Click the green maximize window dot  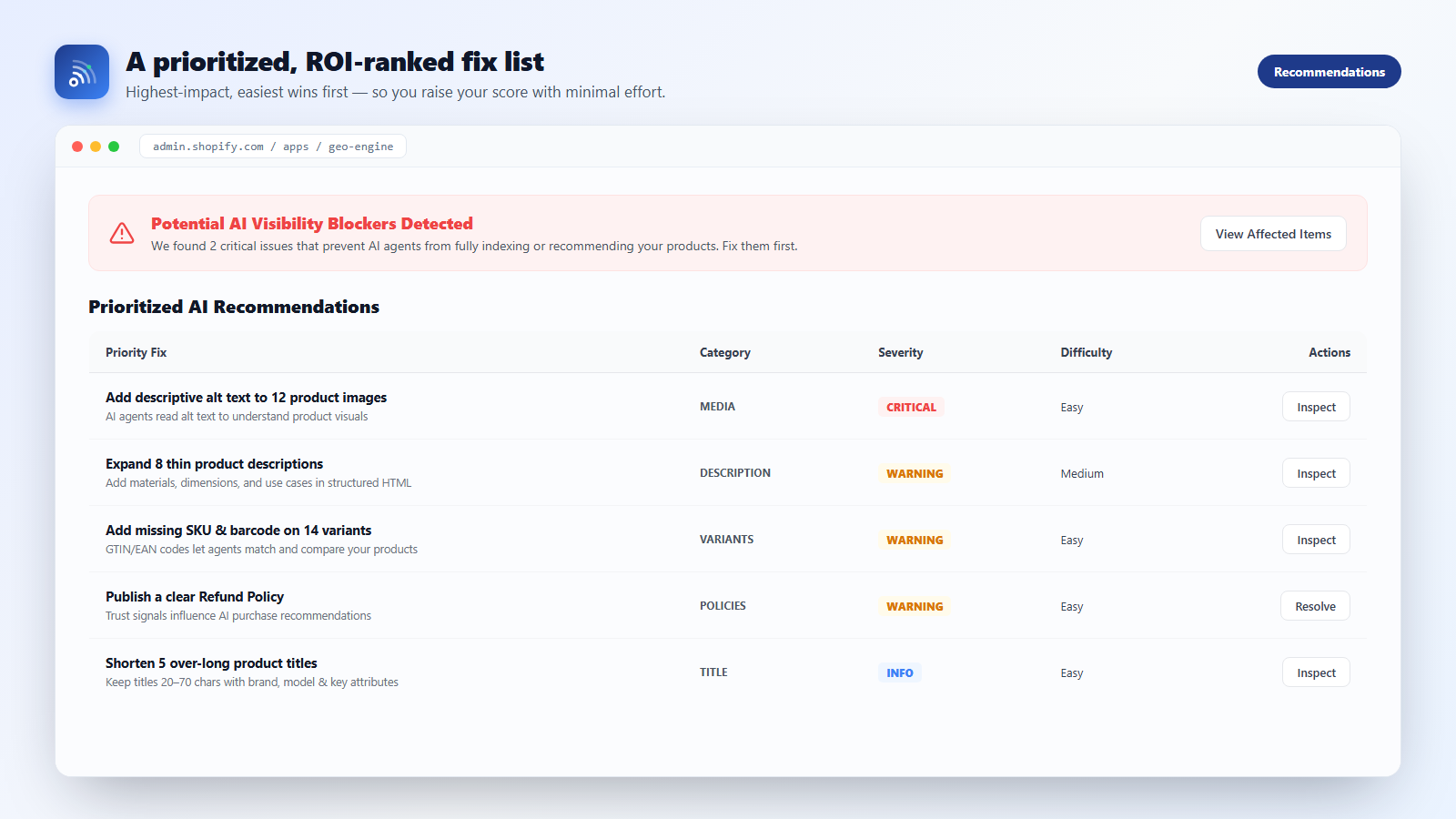click(x=114, y=147)
